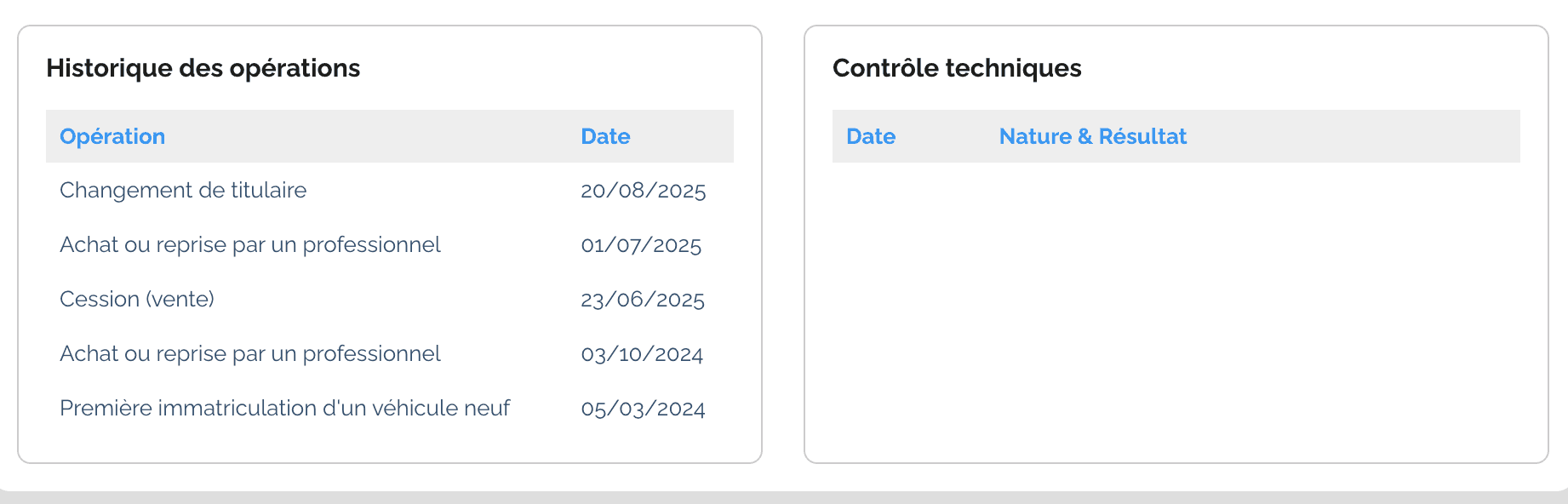
Task: Click the date 03/10/2024
Action: click(641, 354)
